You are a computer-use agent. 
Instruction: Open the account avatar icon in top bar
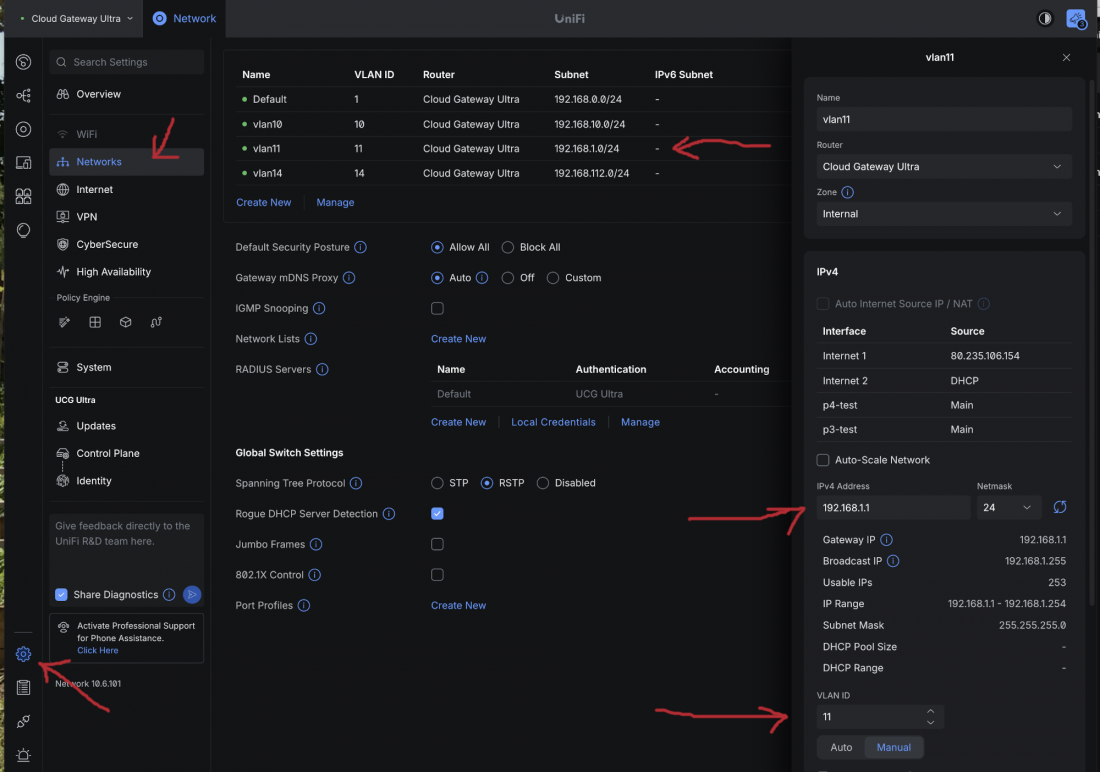[1075, 19]
